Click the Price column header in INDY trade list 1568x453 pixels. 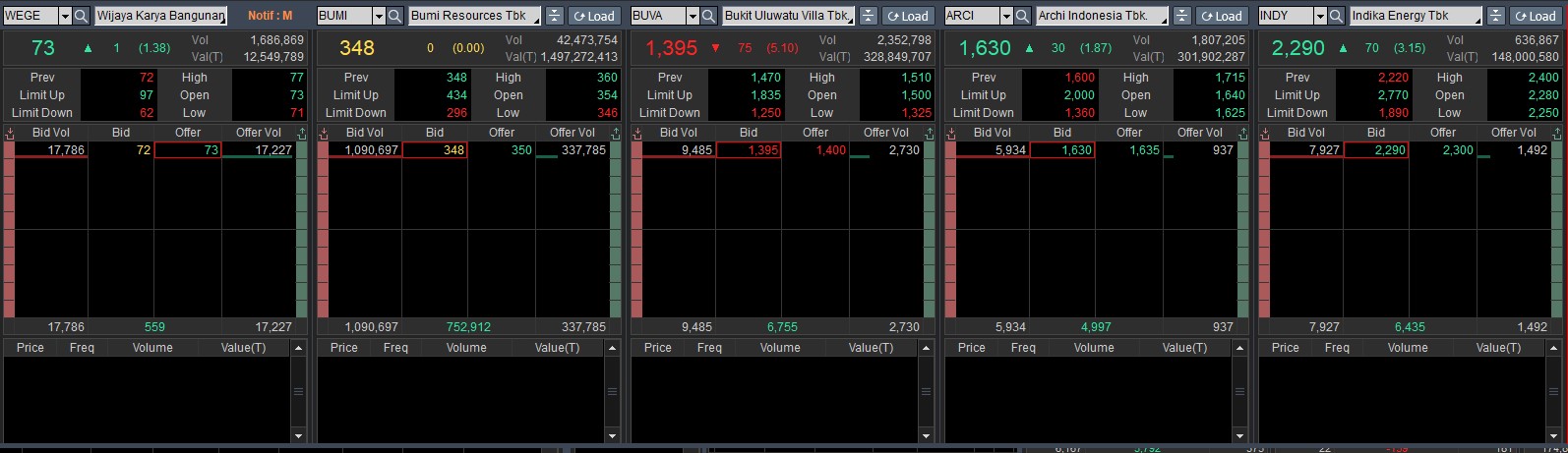[1286, 348]
